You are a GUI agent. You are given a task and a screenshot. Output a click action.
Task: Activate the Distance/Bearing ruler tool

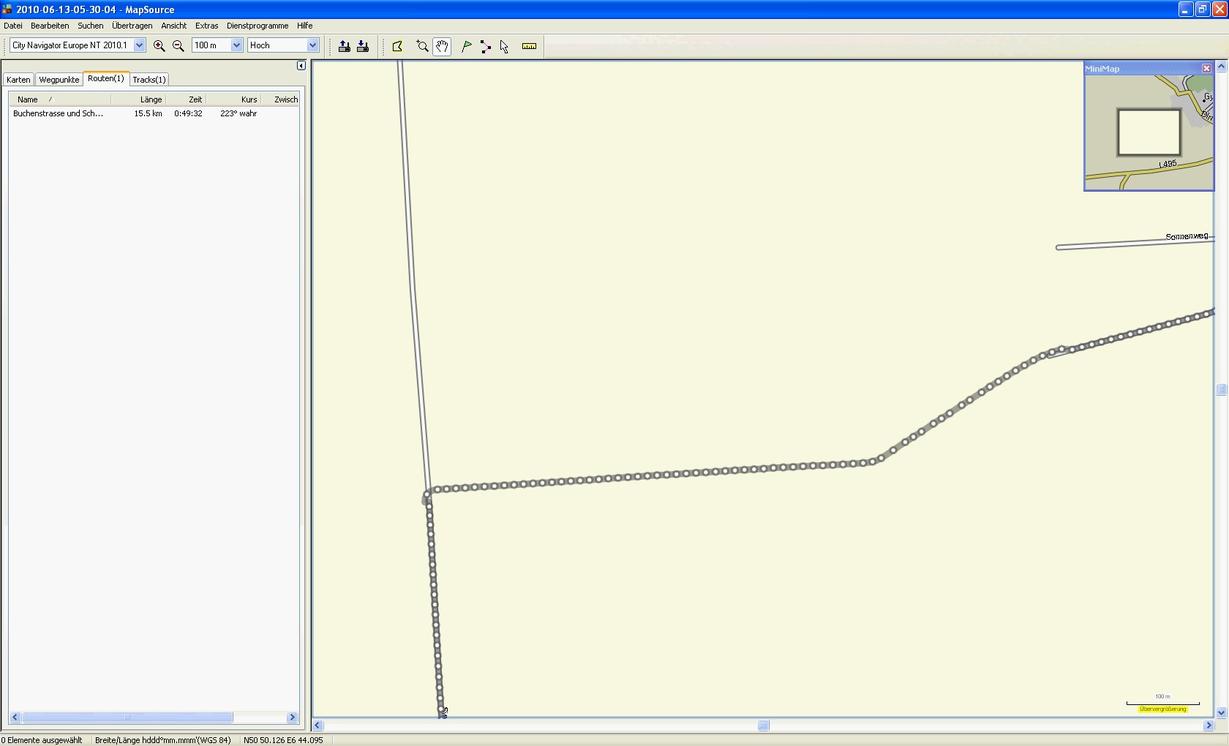(529, 46)
